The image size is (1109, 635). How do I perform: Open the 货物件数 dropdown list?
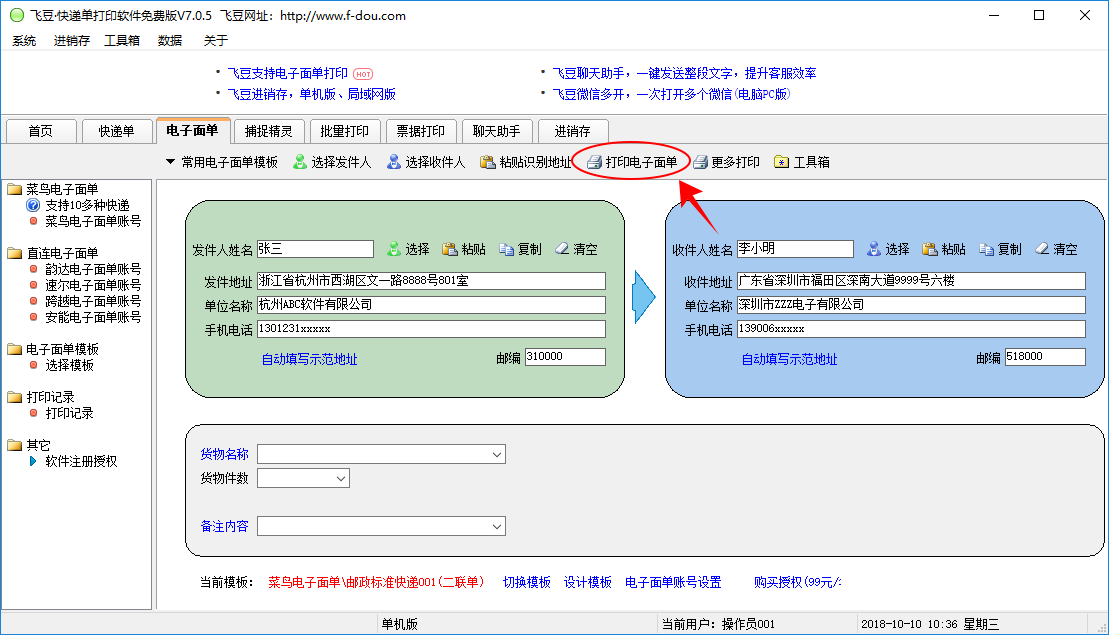(341, 479)
